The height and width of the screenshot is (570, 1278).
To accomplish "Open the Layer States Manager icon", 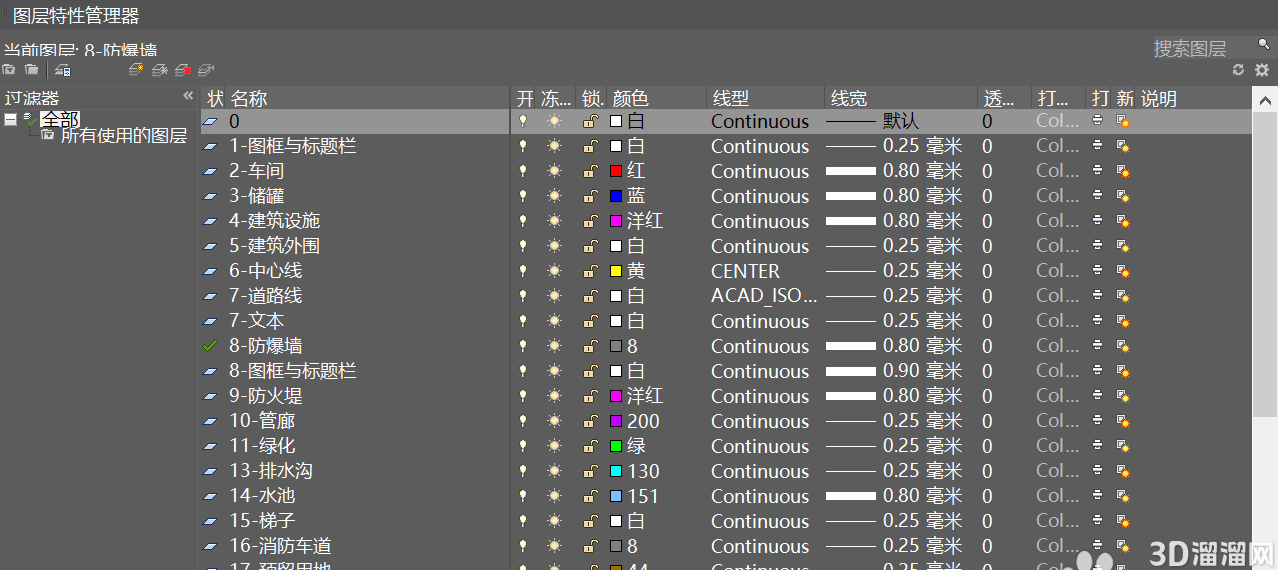I will (x=63, y=70).
